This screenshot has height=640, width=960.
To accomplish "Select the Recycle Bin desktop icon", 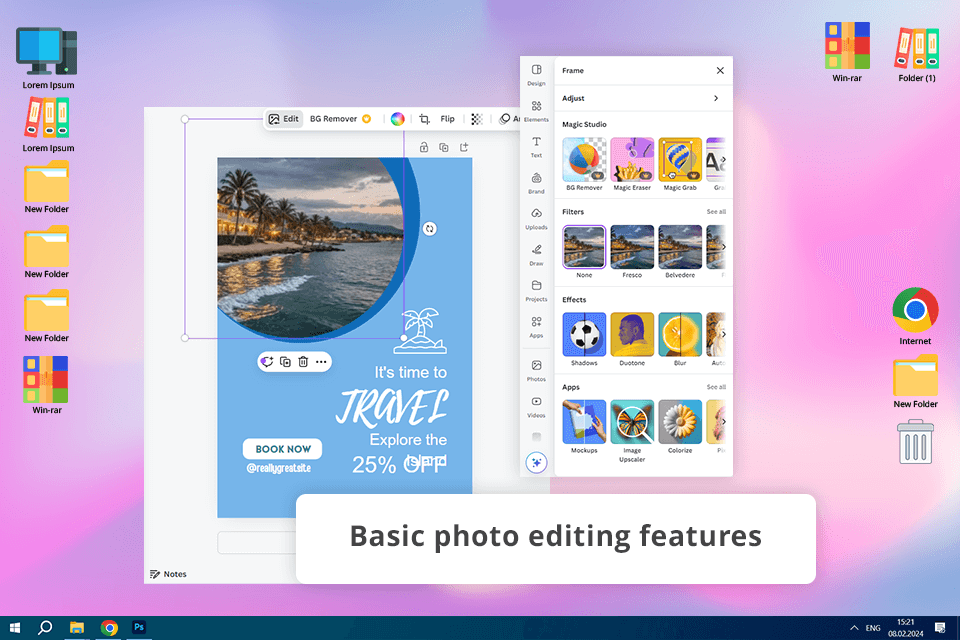I will point(915,442).
